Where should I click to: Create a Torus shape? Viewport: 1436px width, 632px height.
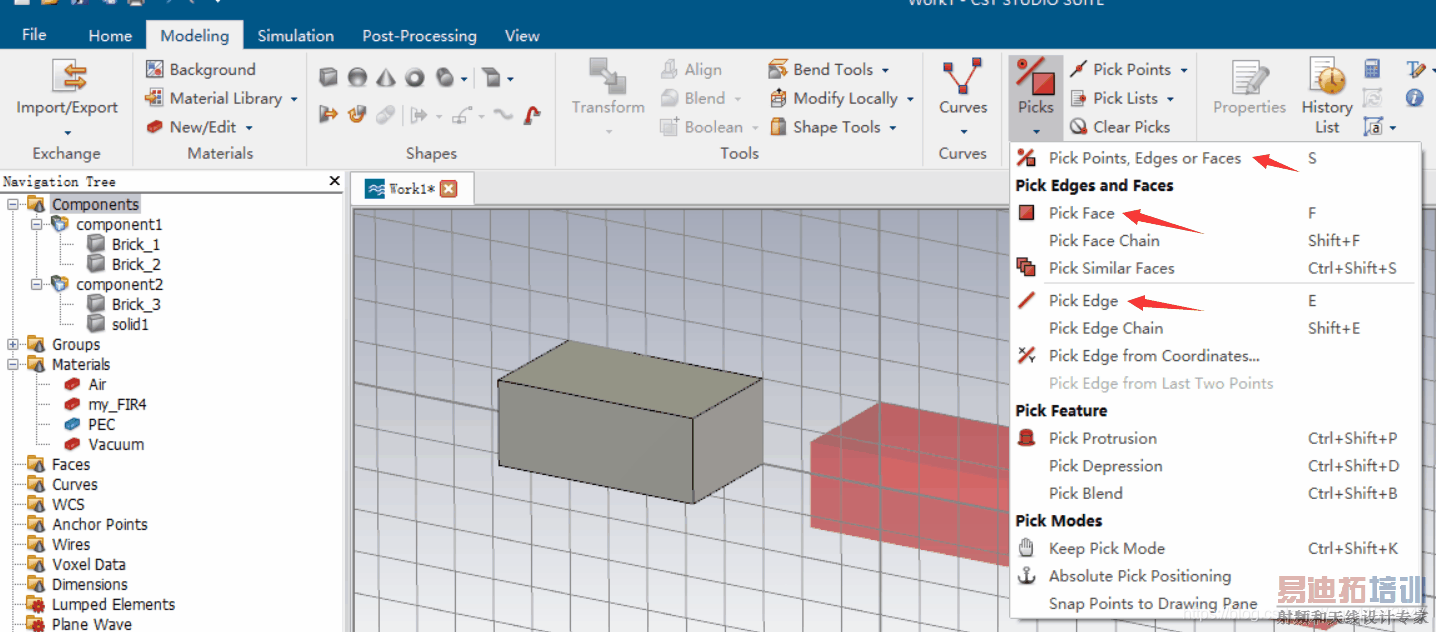[415, 78]
